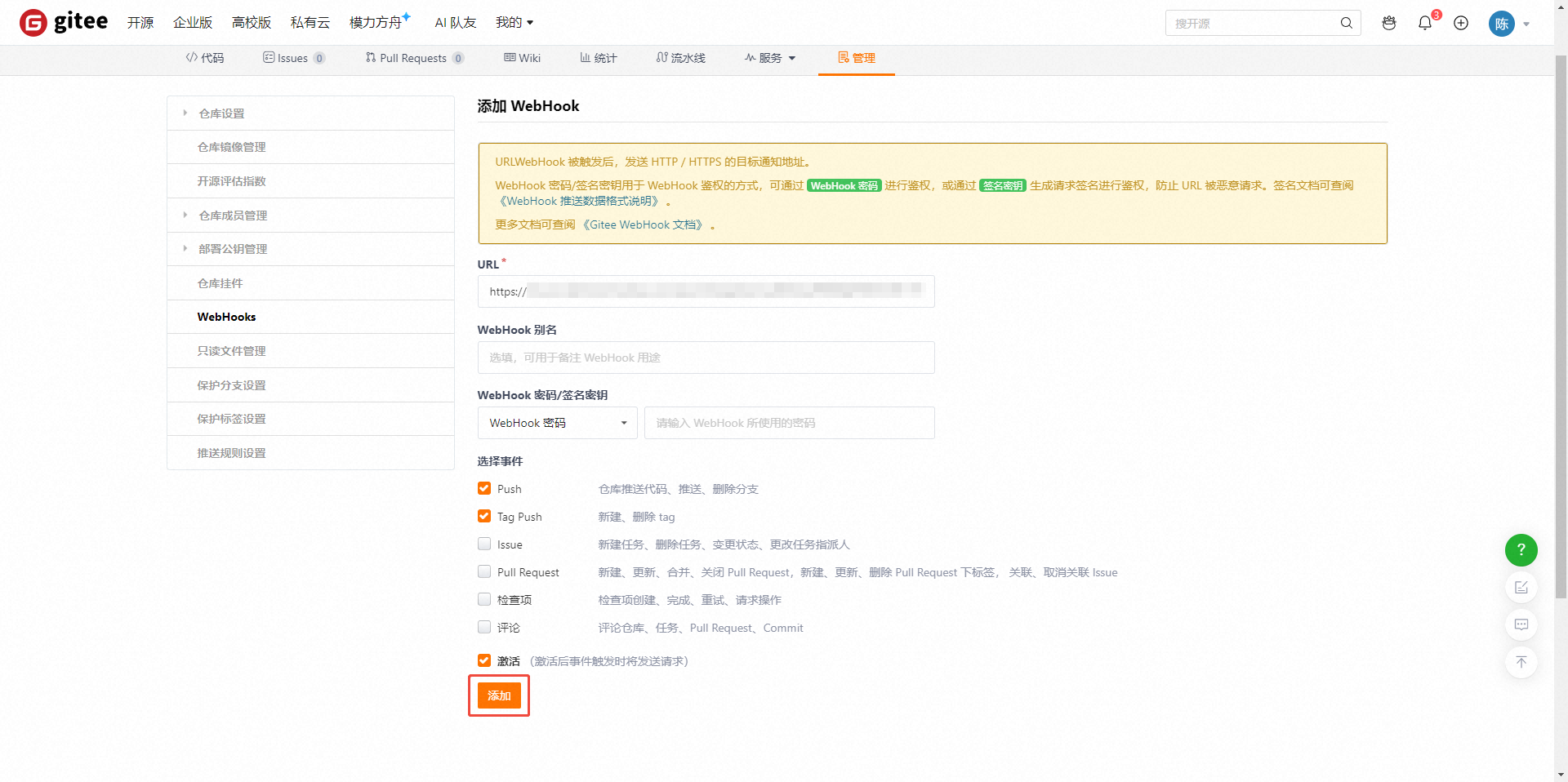This screenshot has width=1568, height=782.
Task: Click the page vertical scrollbar
Action: click(x=1561, y=327)
